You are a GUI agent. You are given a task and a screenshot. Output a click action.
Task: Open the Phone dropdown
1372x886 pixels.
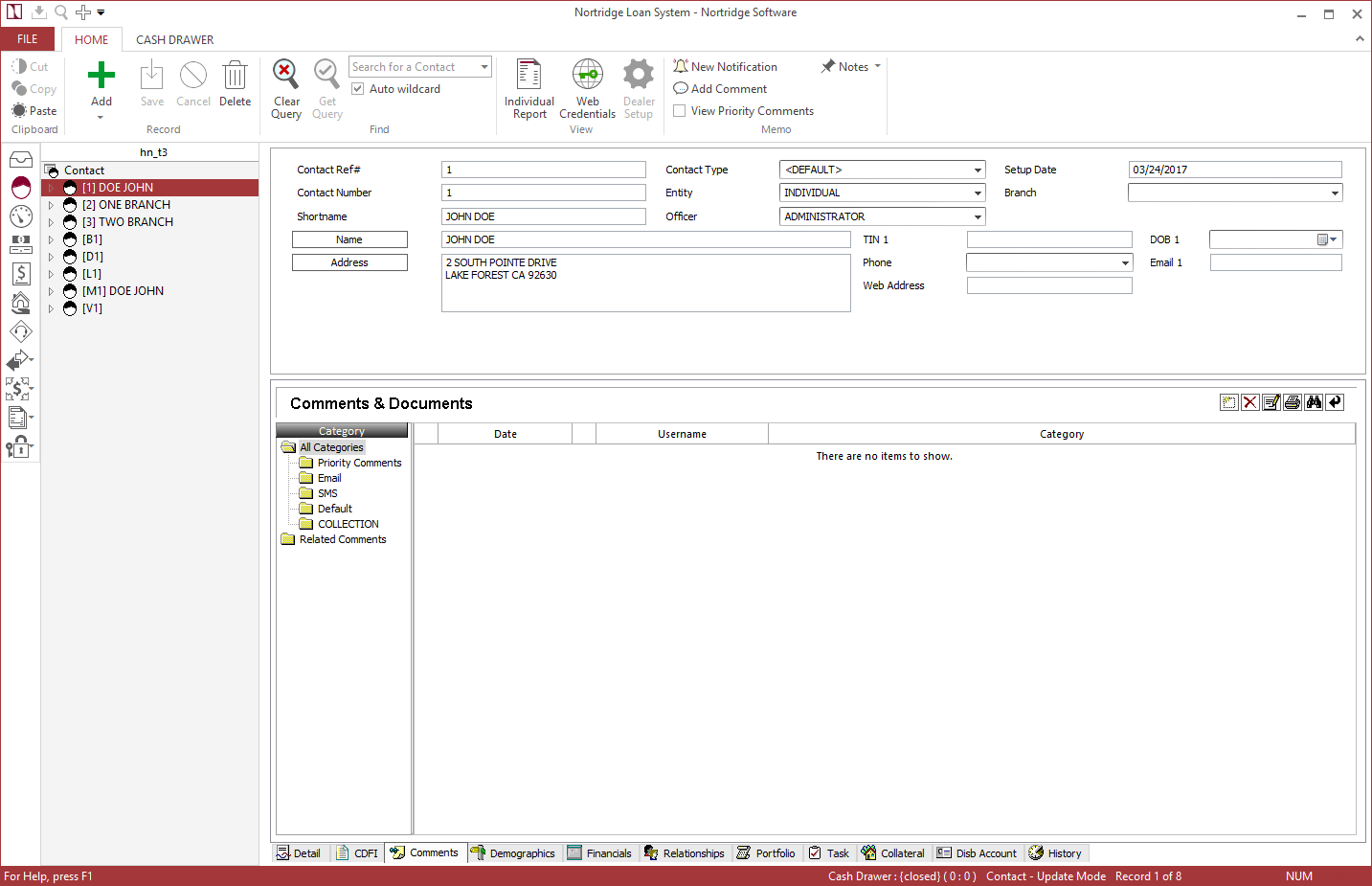1125,262
